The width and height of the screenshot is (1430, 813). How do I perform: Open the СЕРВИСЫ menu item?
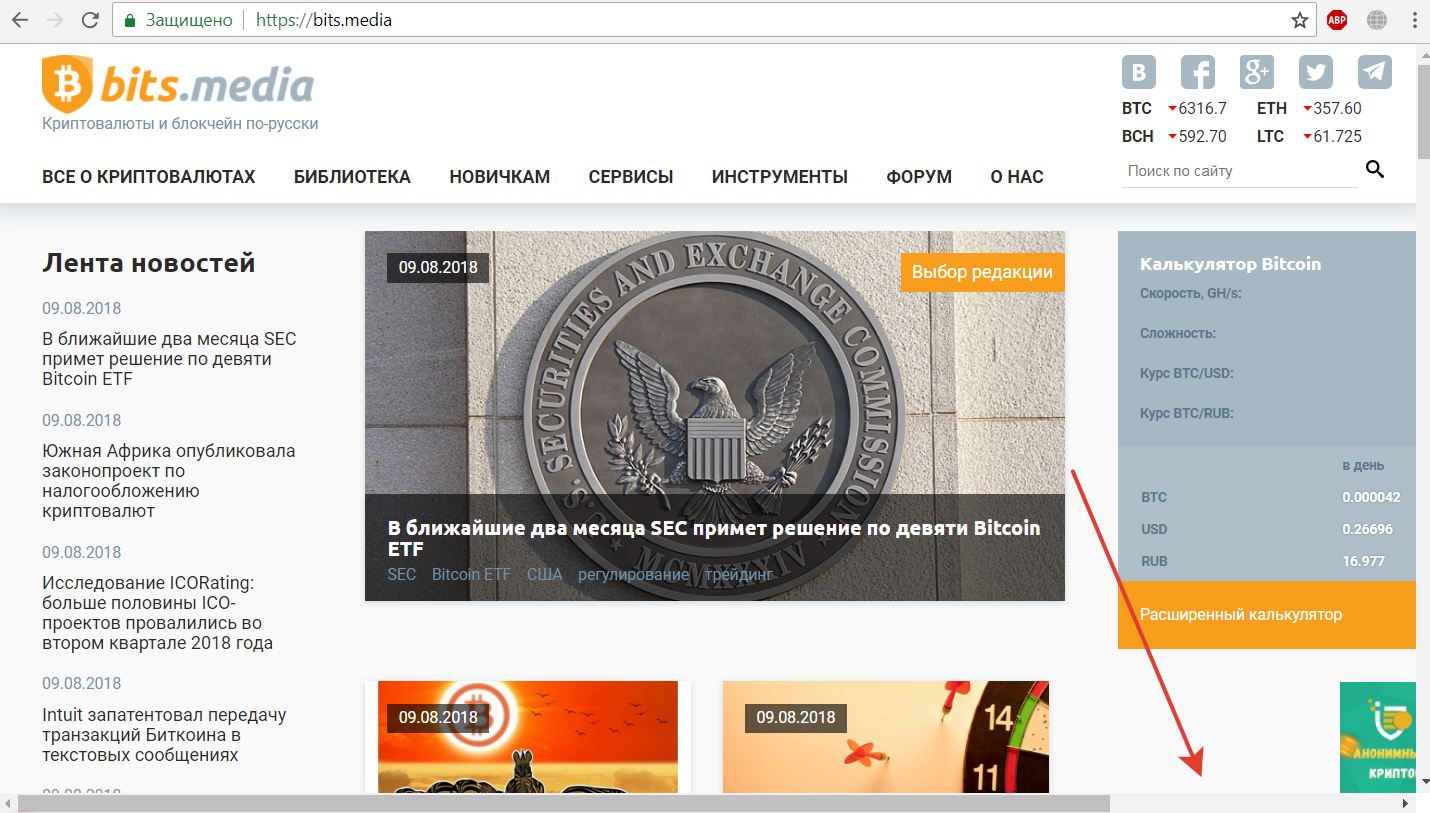(631, 177)
